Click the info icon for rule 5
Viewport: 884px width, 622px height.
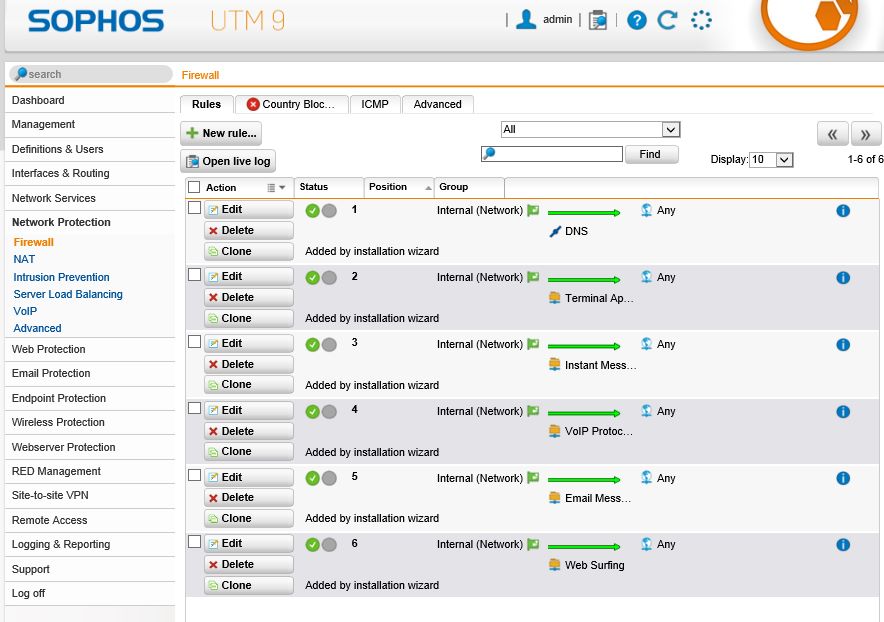843,479
